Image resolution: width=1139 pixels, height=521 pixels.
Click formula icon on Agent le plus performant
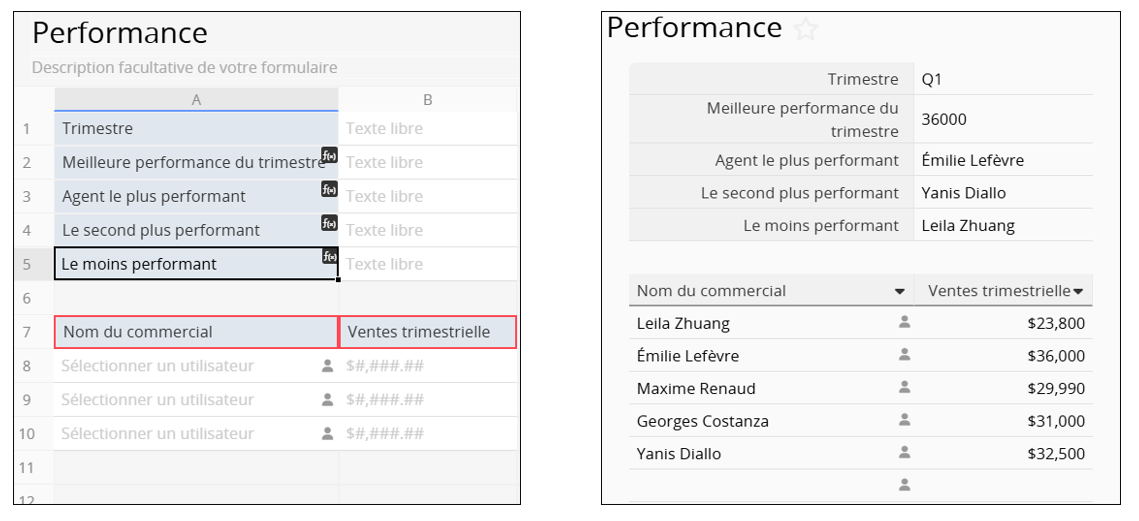[x=329, y=189]
